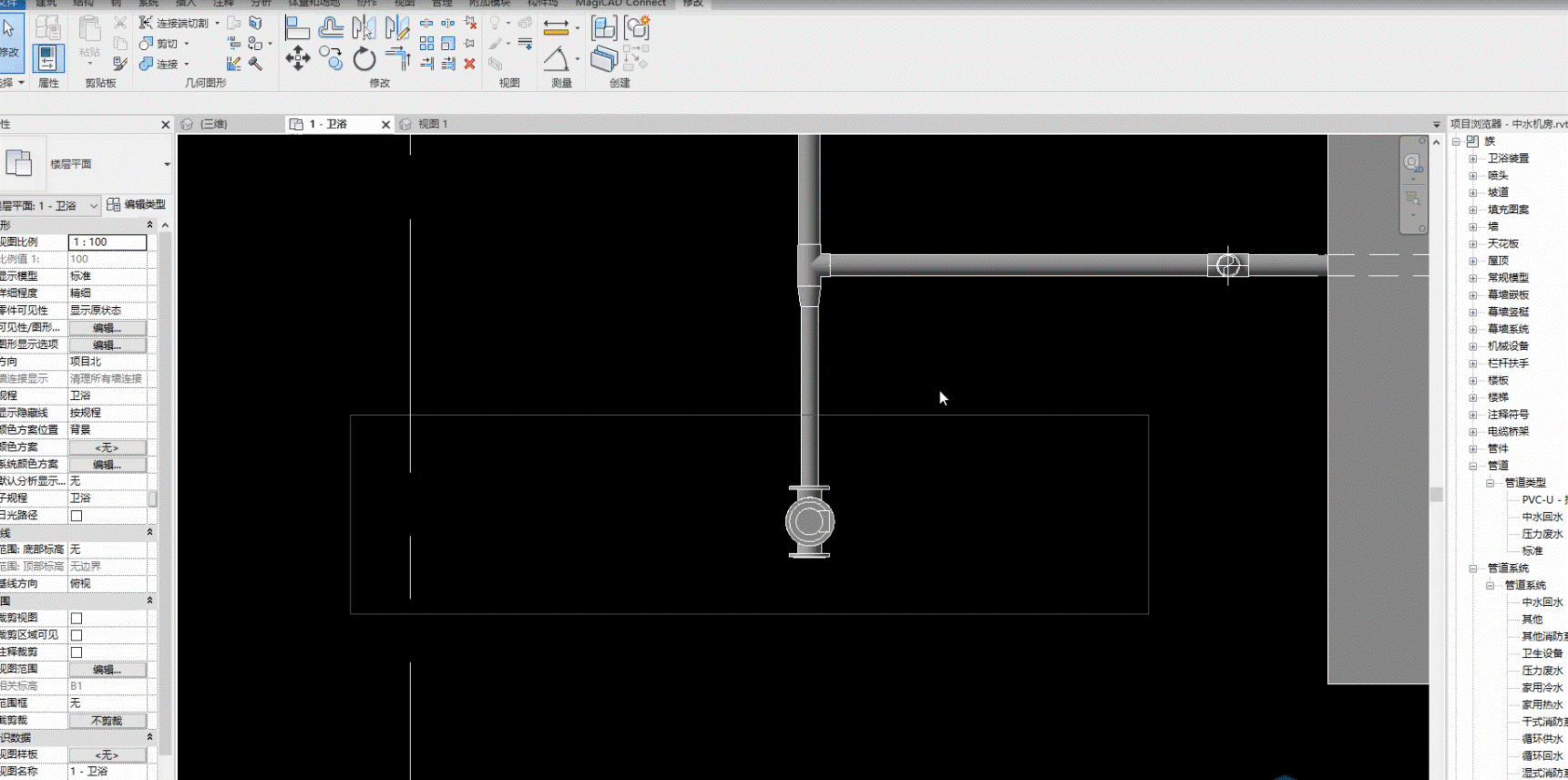The height and width of the screenshot is (780, 1568).
Task: Select the Trim/Extend to Corner tool
Action: pos(397,59)
